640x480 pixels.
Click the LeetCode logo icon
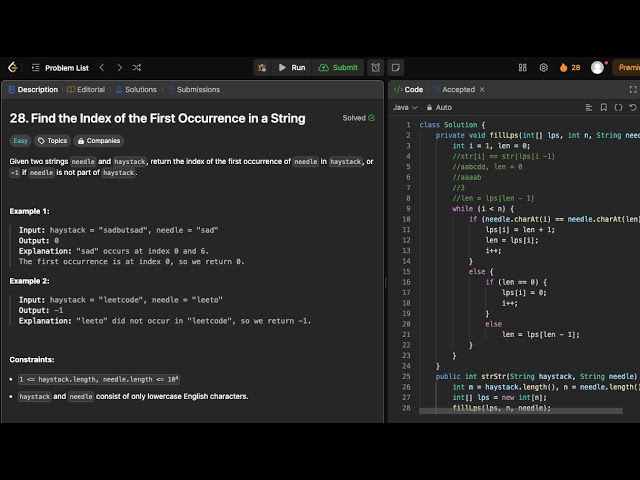coord(13,67)
